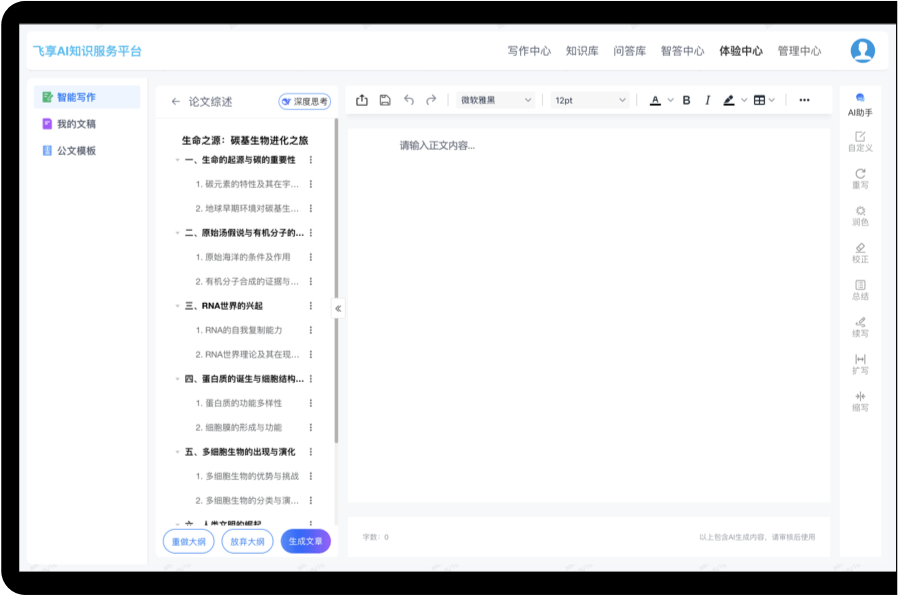This screenshot has height=596, width=898.
Task: Click the 校正 correction tool
Action: (860, 253)
